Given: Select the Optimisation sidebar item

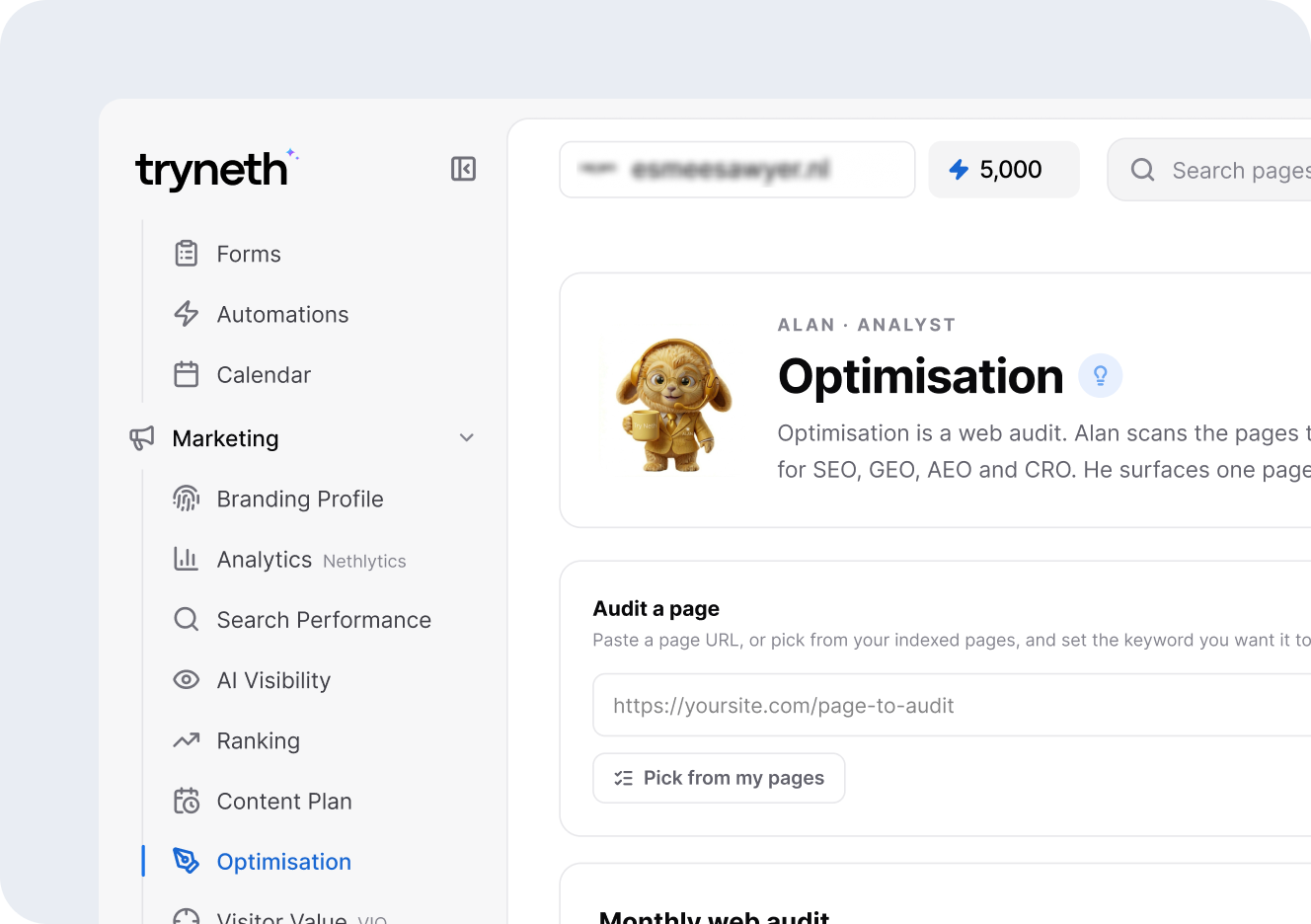Looking at the screenshot, I should (283, 861).
